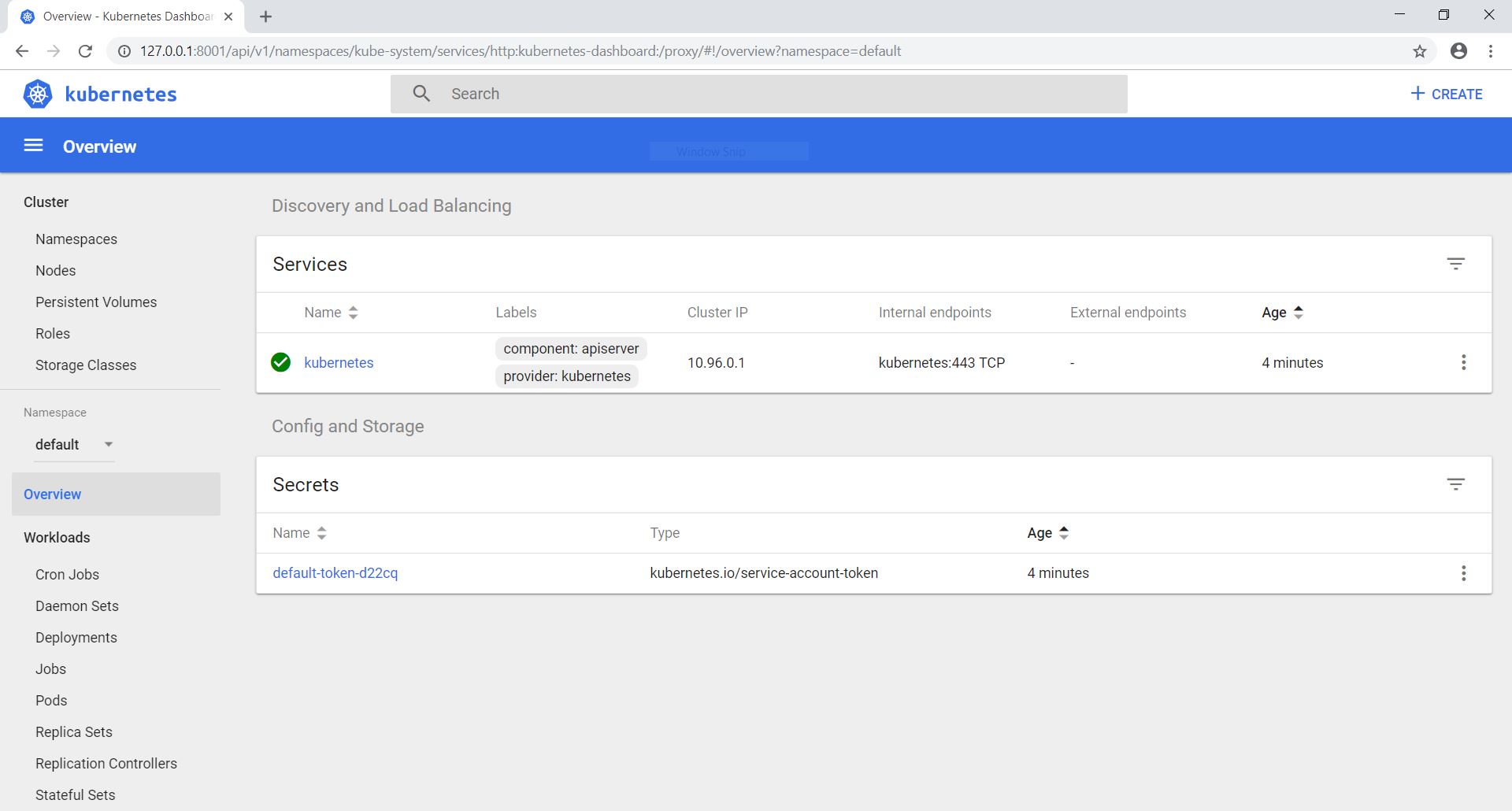Bookmark this page with star icon
This screenshot has height=811, width=1512.
pos(1419,51)
